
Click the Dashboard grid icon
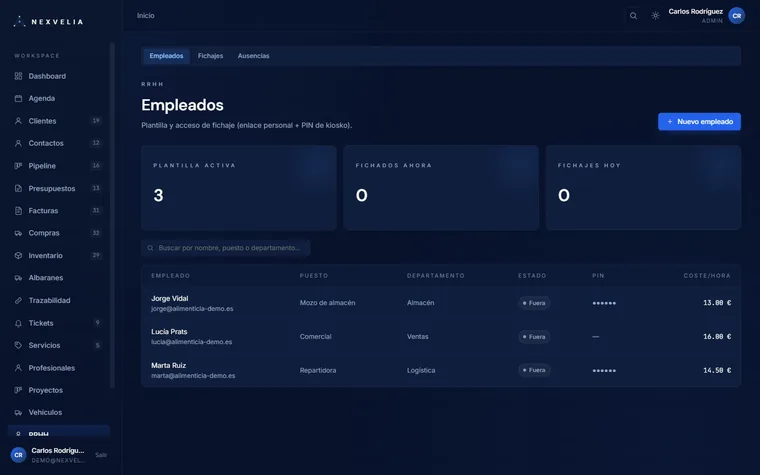(x=18, y=76)
